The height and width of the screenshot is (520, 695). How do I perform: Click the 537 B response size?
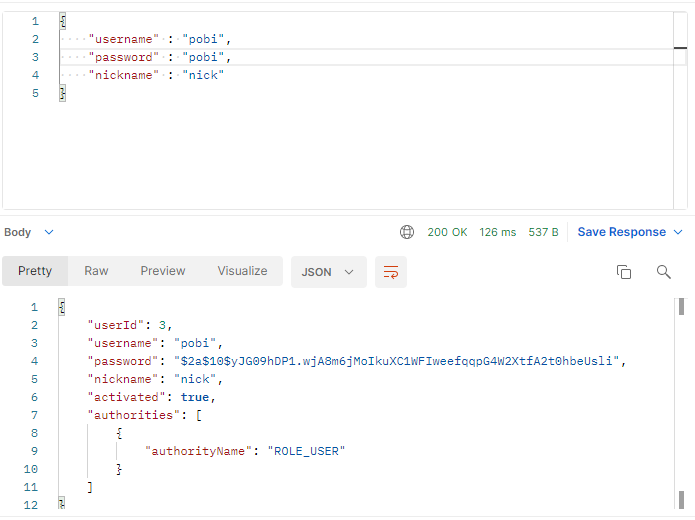coord(543,232)
